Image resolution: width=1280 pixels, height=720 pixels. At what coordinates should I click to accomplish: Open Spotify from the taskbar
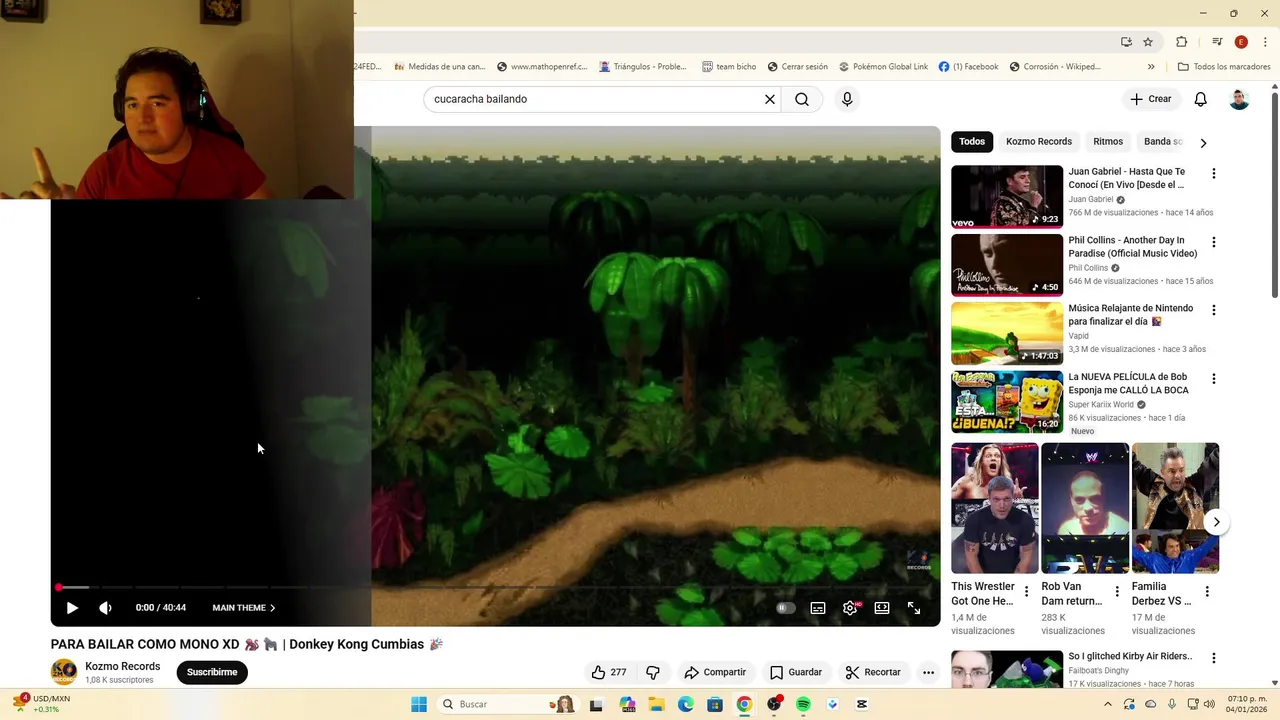coord(803,704)
